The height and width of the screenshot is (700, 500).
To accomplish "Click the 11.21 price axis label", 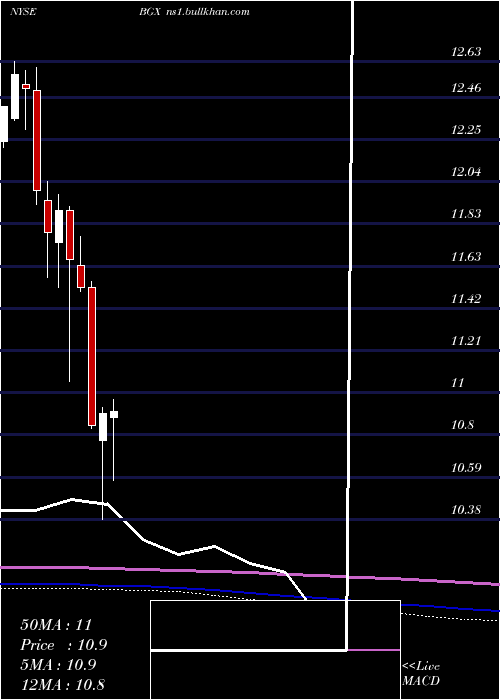I will (466, 341).
